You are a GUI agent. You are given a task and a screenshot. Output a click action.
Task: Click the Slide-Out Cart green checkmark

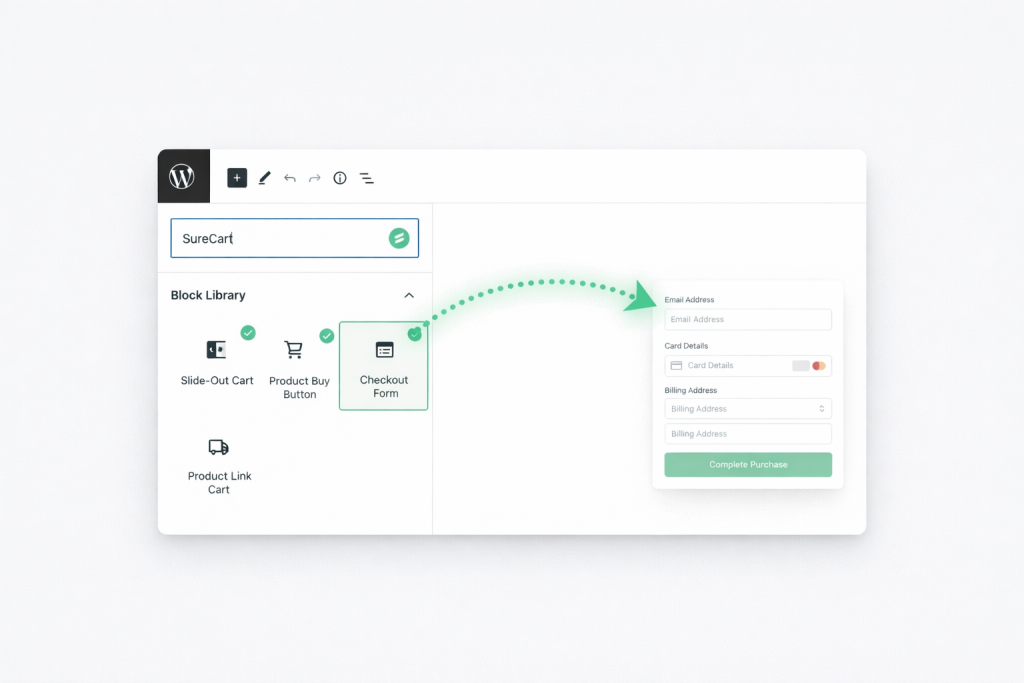click(x=248, y=332)
